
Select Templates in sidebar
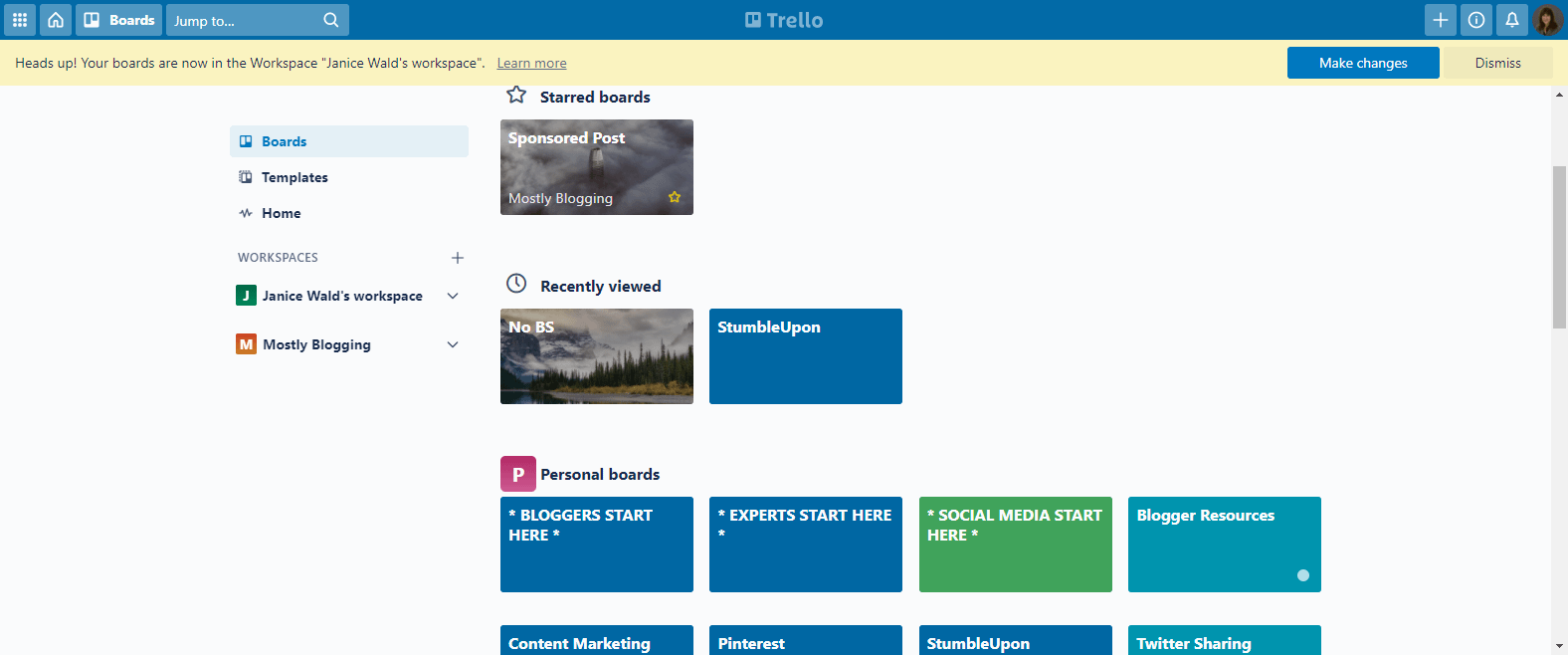coord(349,177)
